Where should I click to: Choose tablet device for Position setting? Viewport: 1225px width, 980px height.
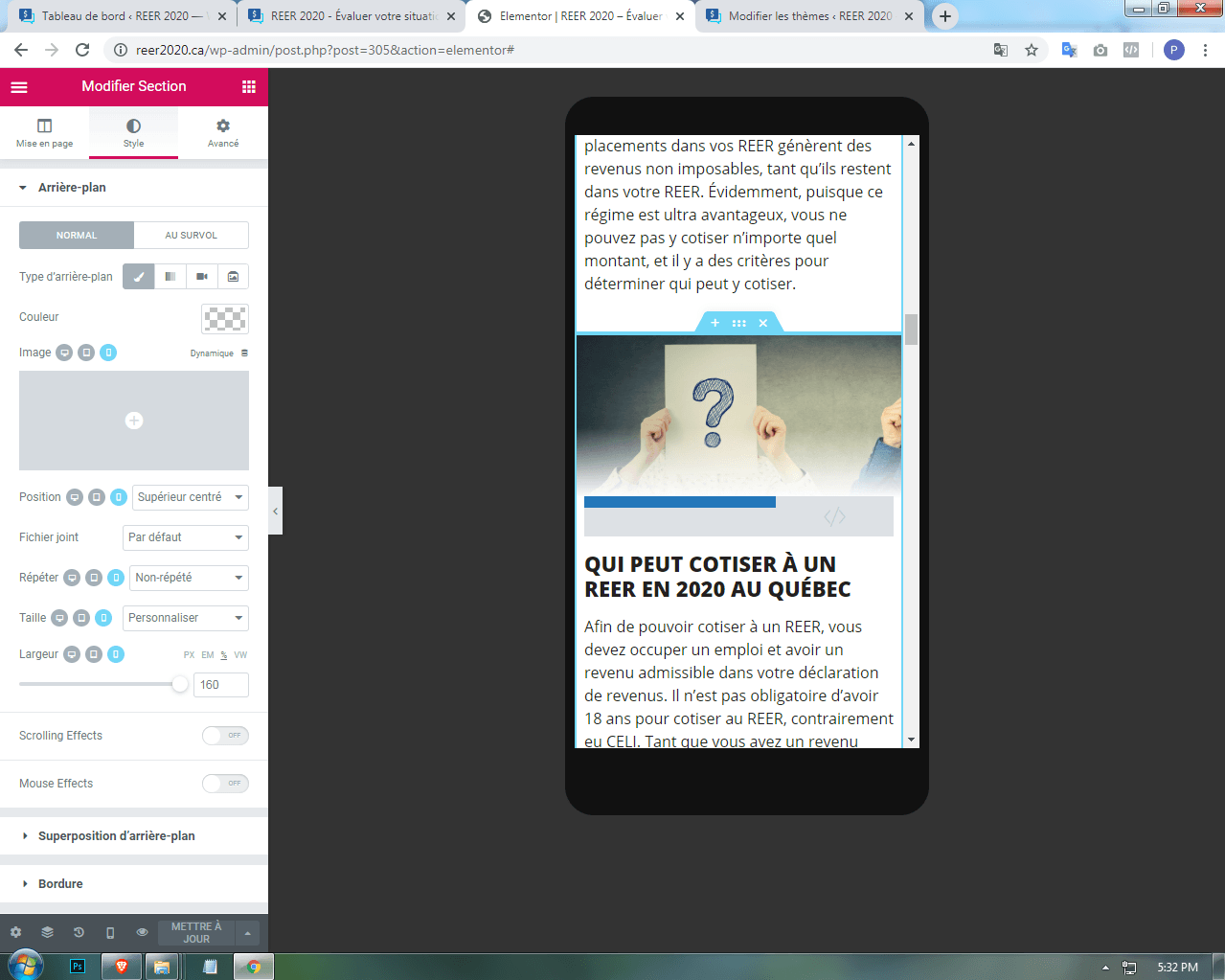pyautogui.click(x=97, y=497)
